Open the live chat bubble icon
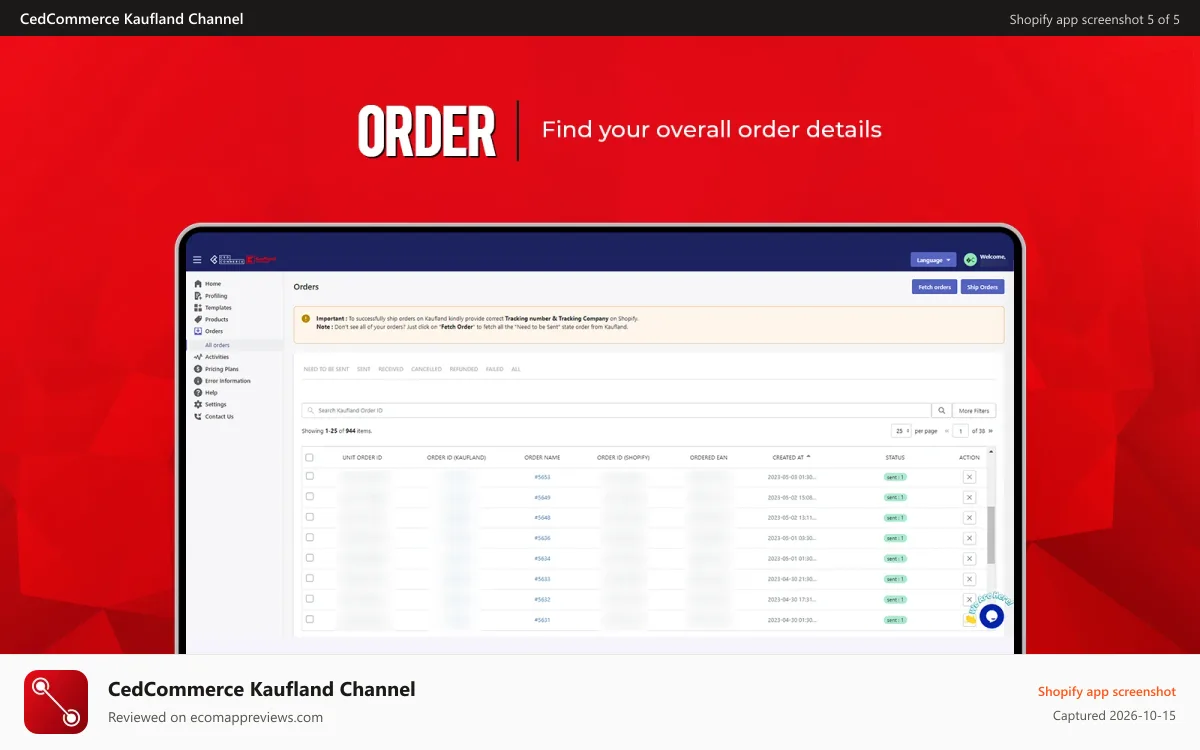1200x750 pixels. coord(991,616)
